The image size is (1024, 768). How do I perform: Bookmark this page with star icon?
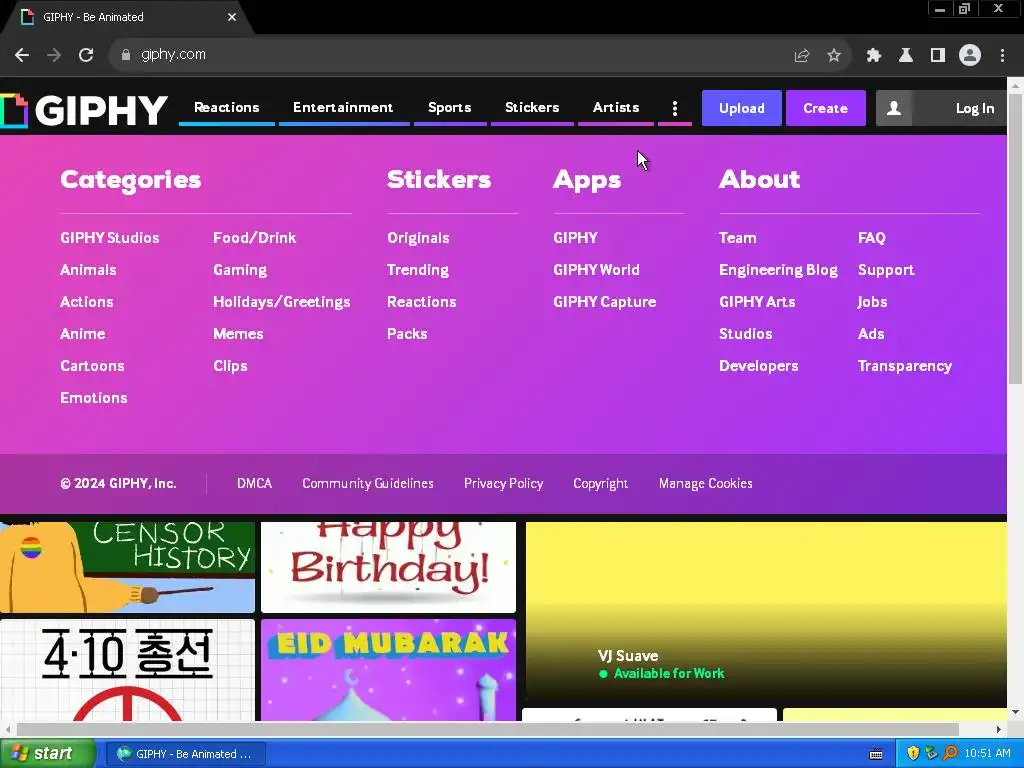(x=834, y=56)
